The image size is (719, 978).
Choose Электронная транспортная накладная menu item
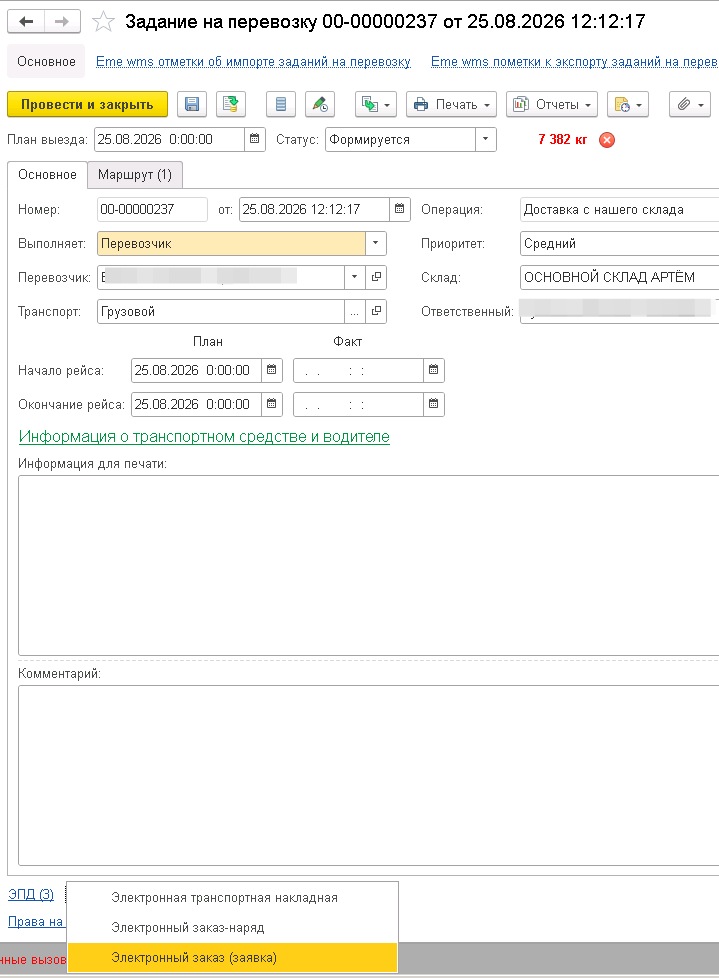click(232, 898)
